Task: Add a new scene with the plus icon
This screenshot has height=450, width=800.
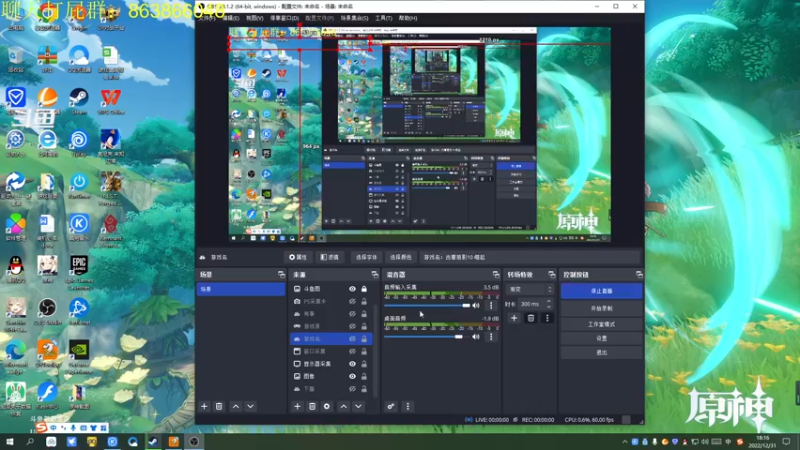Action: point(204,407)
